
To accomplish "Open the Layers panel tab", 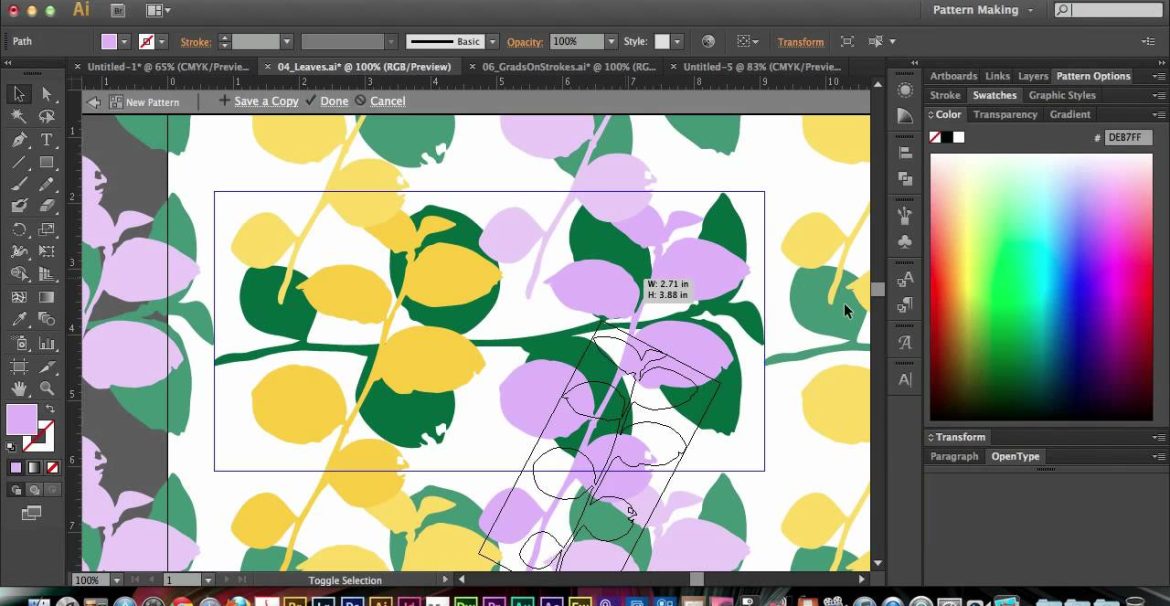I will tap(1033, 76).
